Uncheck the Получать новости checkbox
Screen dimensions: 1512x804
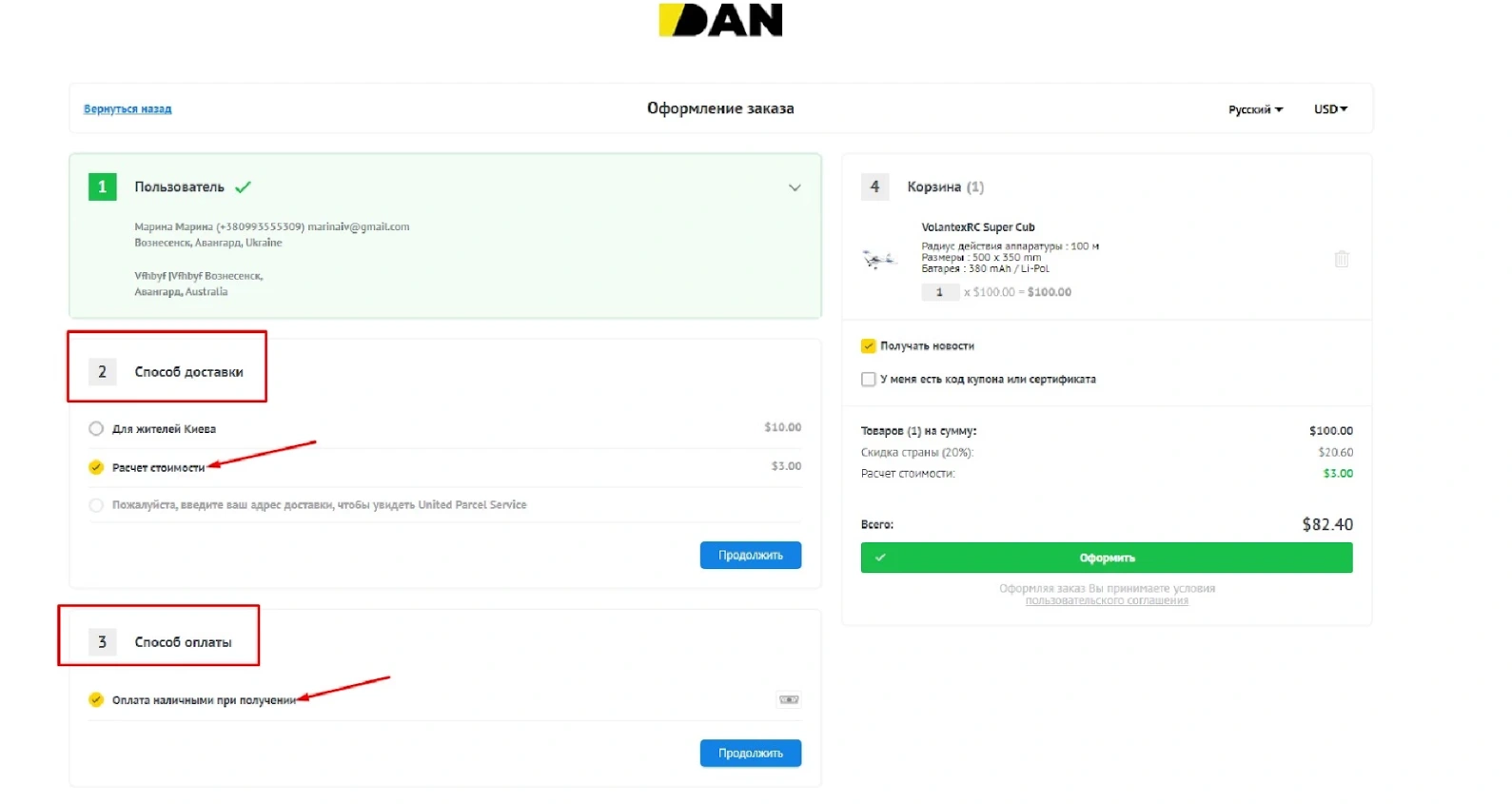coord(868,346)
